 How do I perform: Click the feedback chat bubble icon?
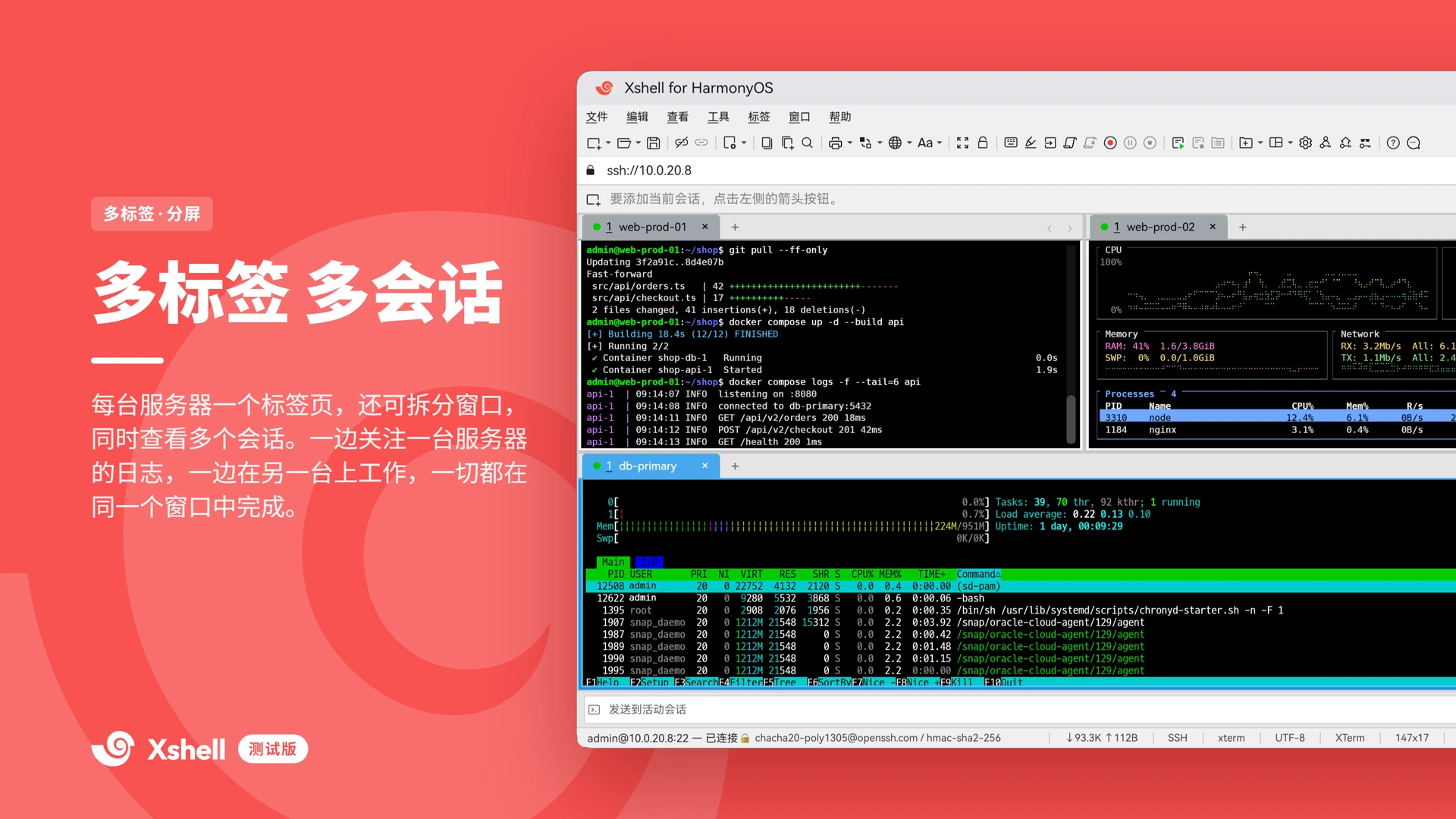1414,143
